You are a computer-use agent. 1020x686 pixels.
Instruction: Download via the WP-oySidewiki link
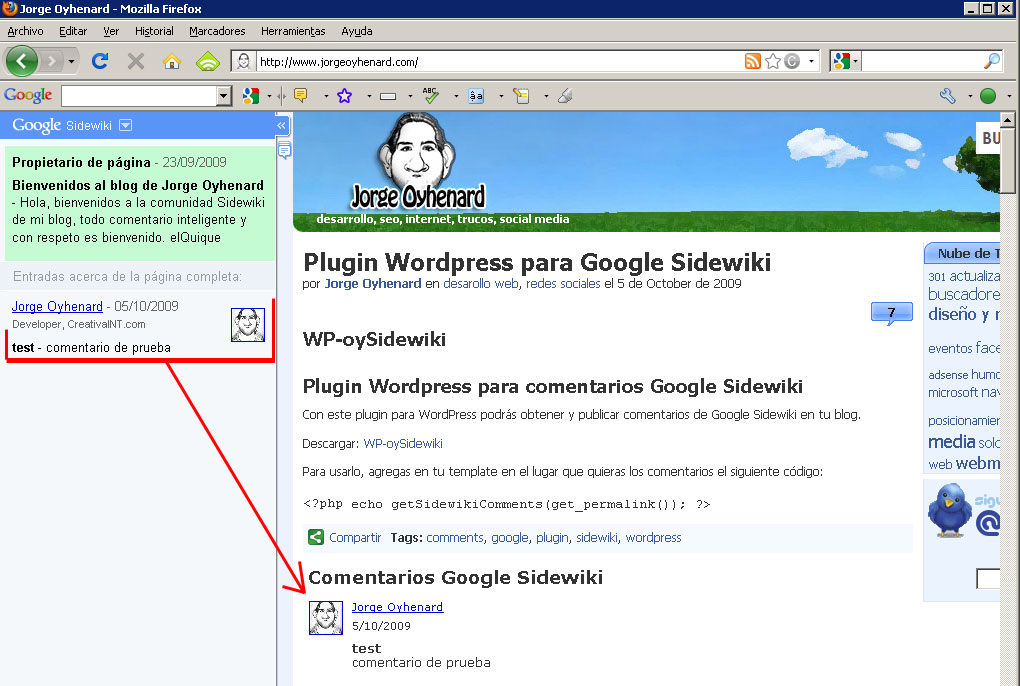click(x=403, y=443)
